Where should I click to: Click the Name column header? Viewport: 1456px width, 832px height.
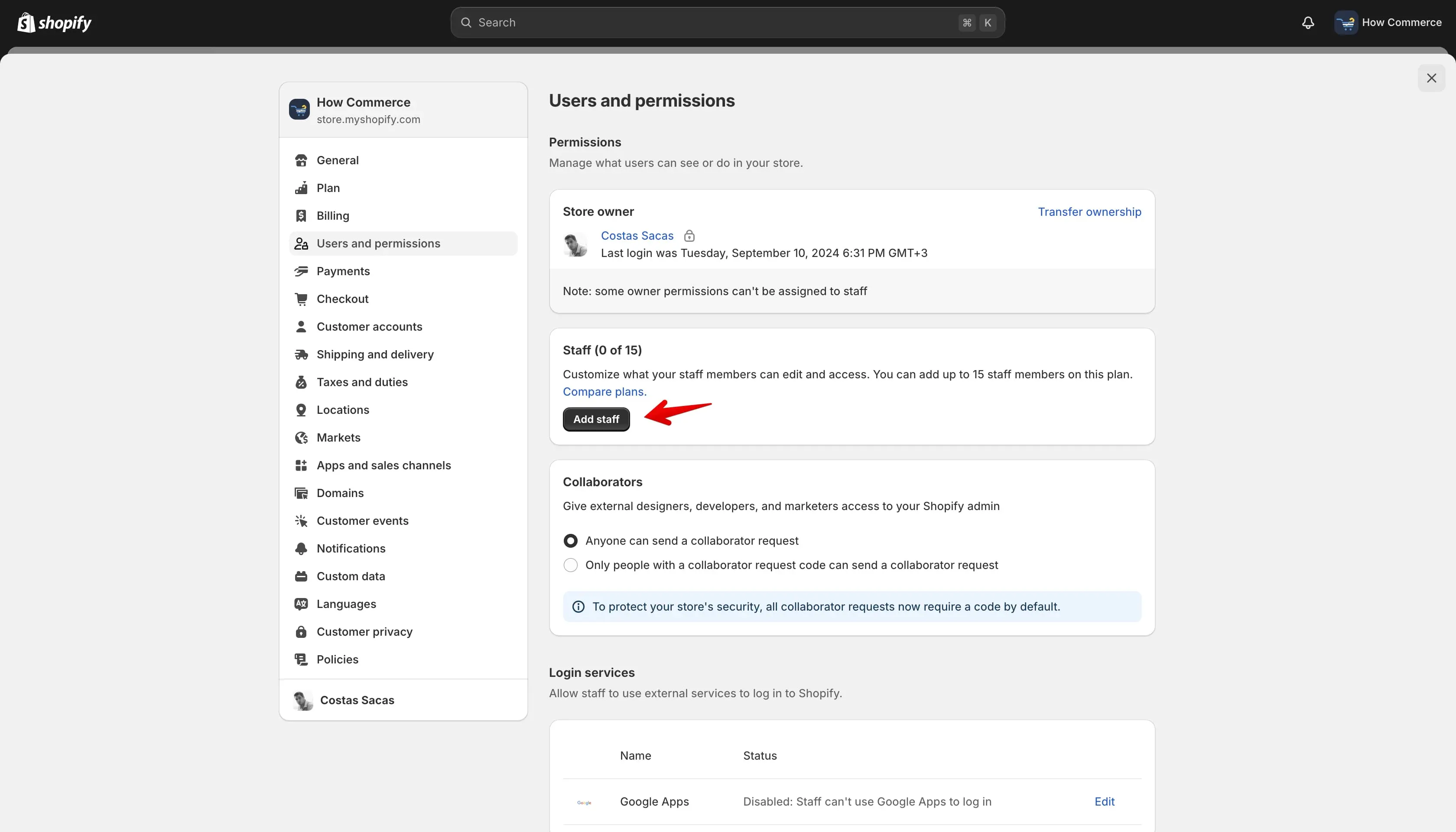tap(635, 756)
